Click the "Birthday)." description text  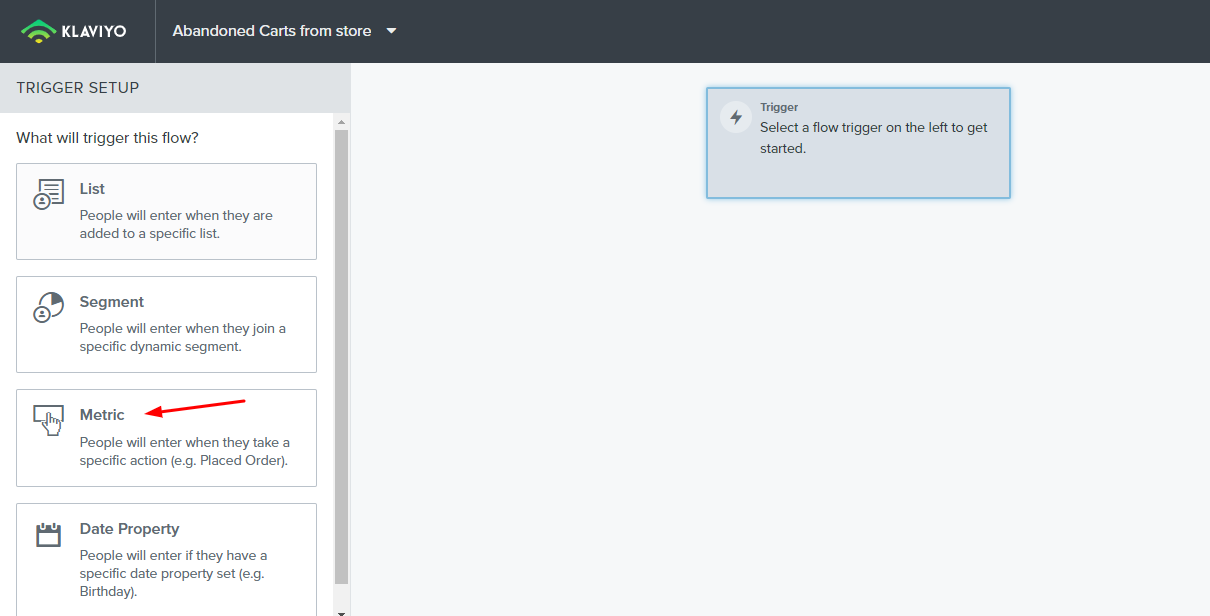(x=108, y=591)
